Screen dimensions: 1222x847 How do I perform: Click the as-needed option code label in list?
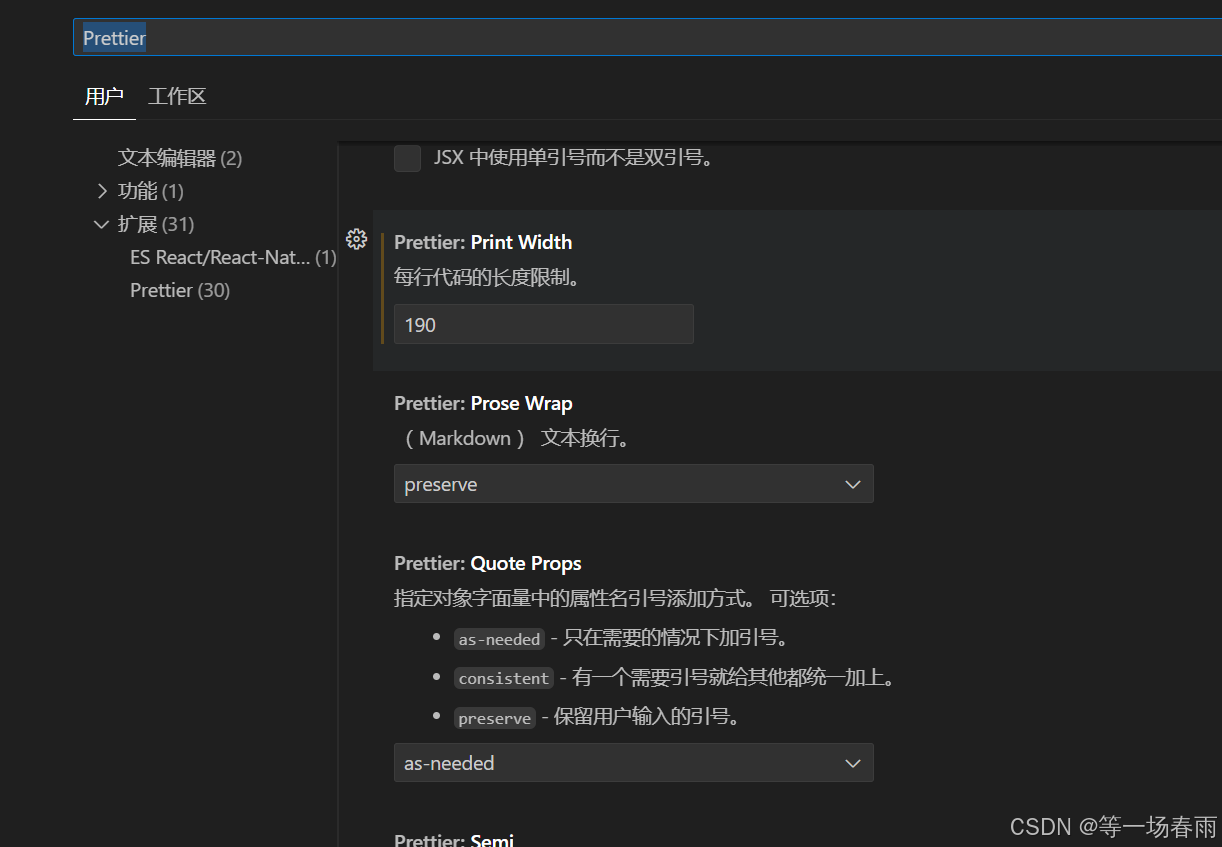tap(500, 639)
